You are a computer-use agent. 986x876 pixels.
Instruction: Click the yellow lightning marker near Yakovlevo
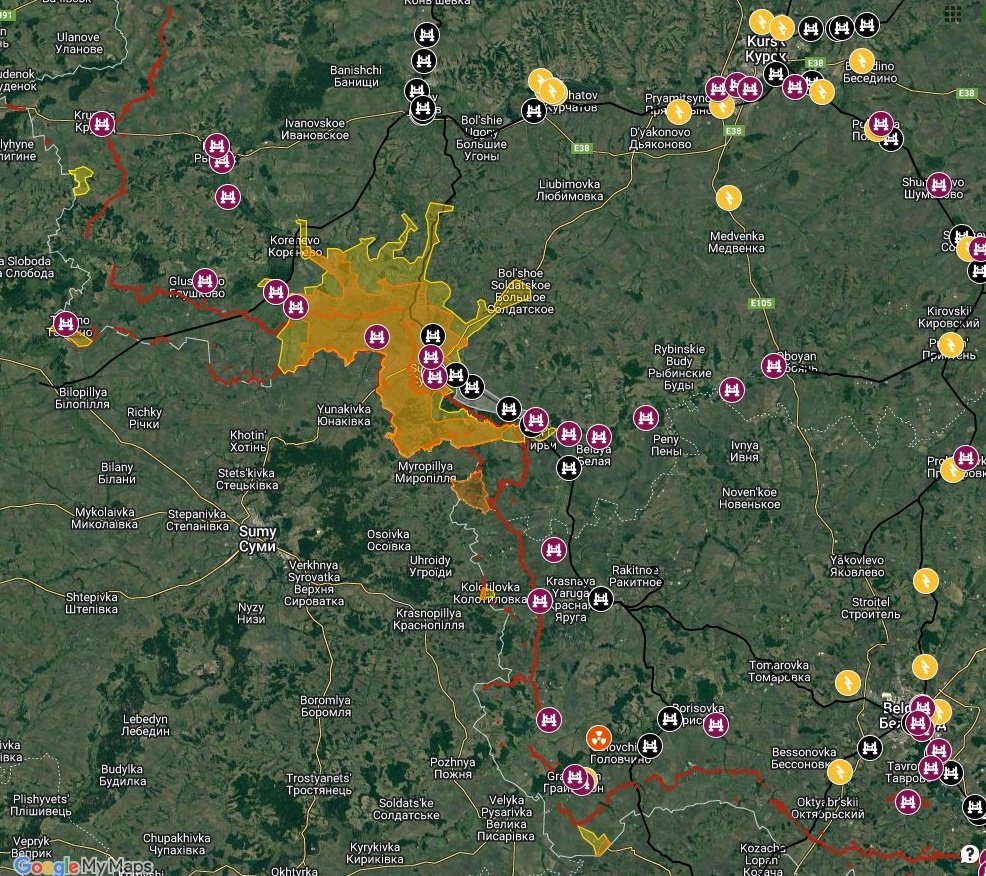coord(926,581)
